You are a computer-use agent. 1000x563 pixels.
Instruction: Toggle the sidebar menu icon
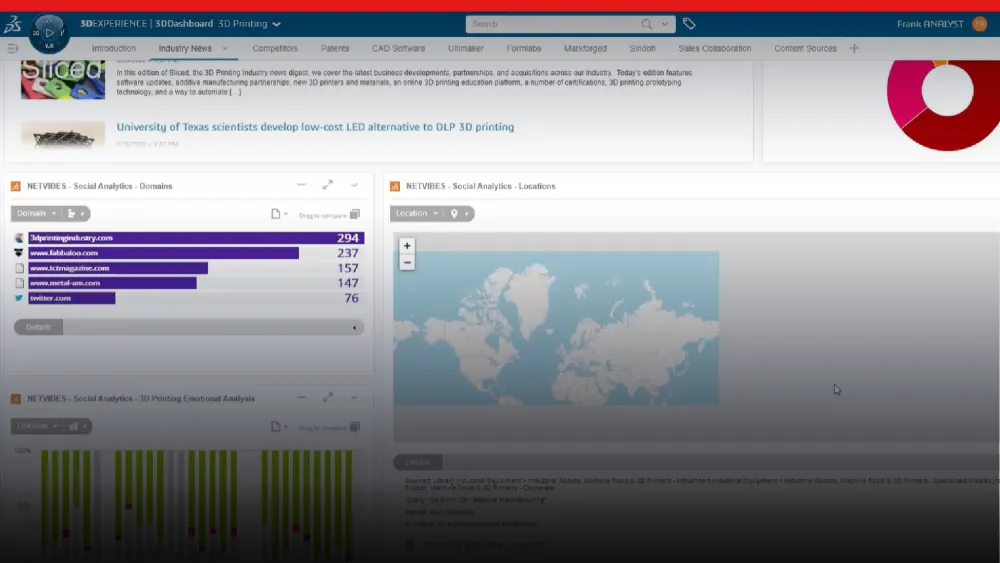coord(12,48)
